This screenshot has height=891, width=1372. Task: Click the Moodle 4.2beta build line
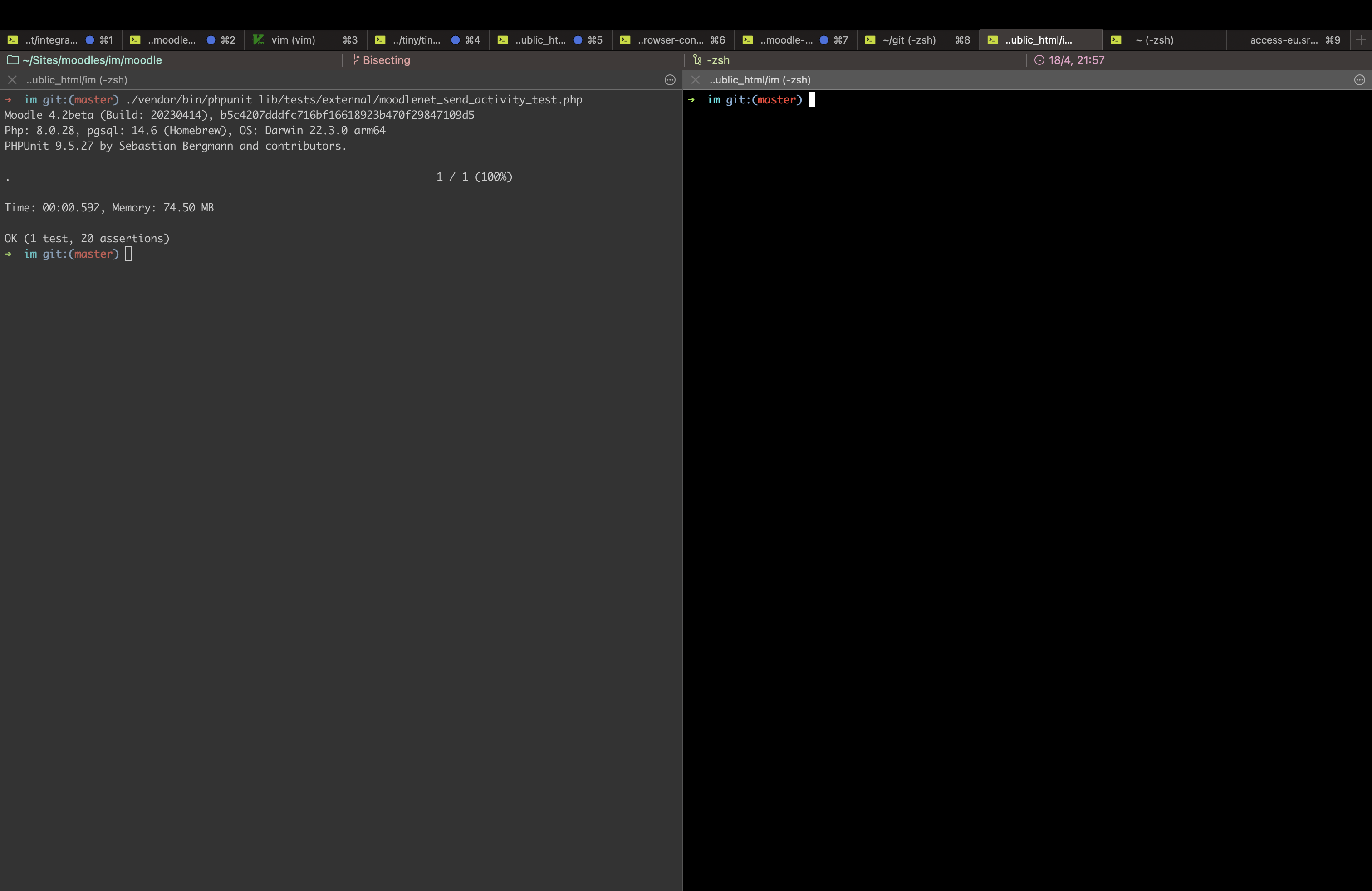(239, 115)
